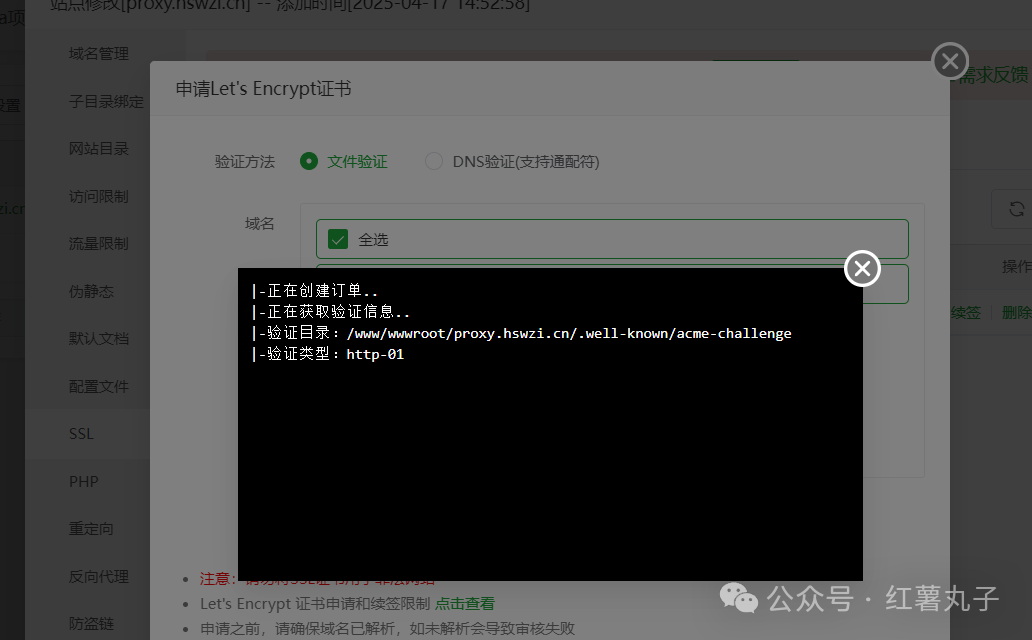Open the 配置文件 section
This screenshot has height=640, width=1032.
[99, 387]
